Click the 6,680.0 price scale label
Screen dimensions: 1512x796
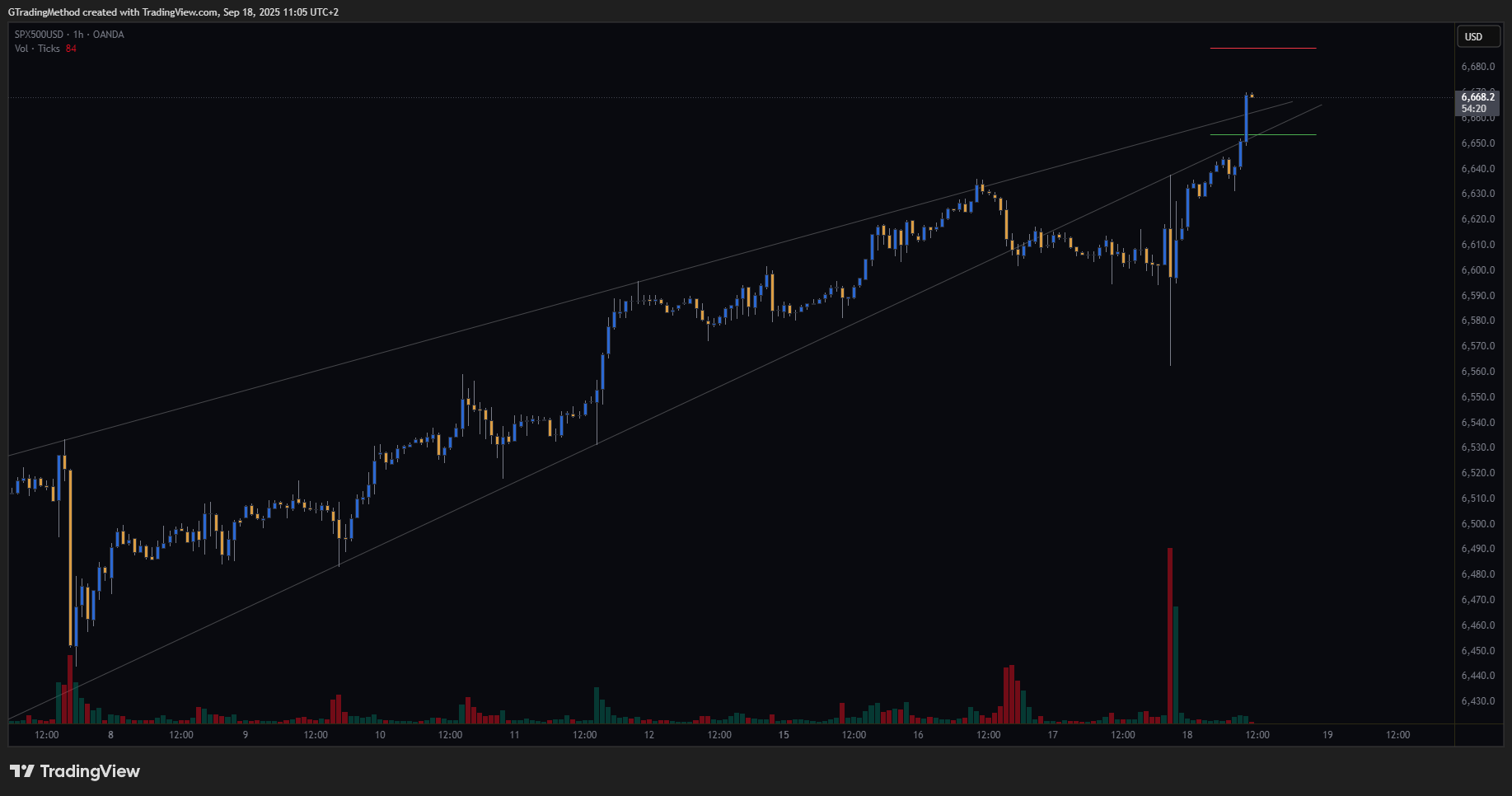[1478, 67]
